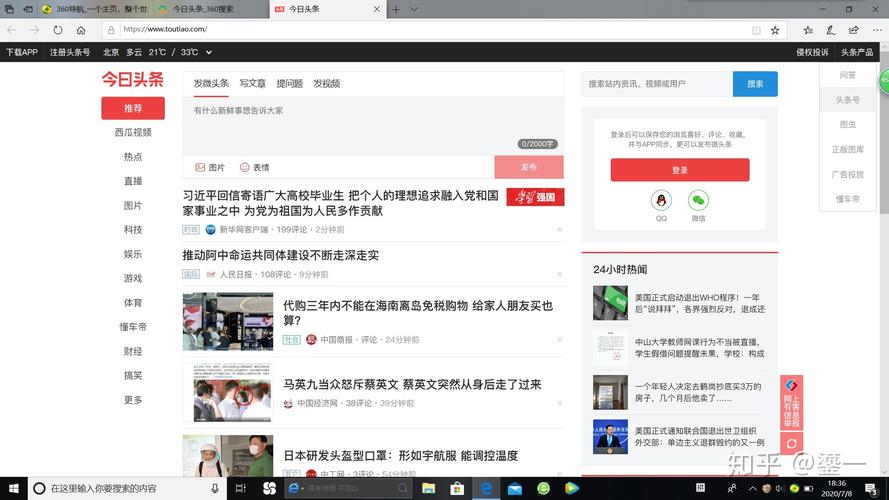This screenshot has width=889, height=500.
Task: Switch to the 今日头条_360搜索 tab
Action: [211, 9]
